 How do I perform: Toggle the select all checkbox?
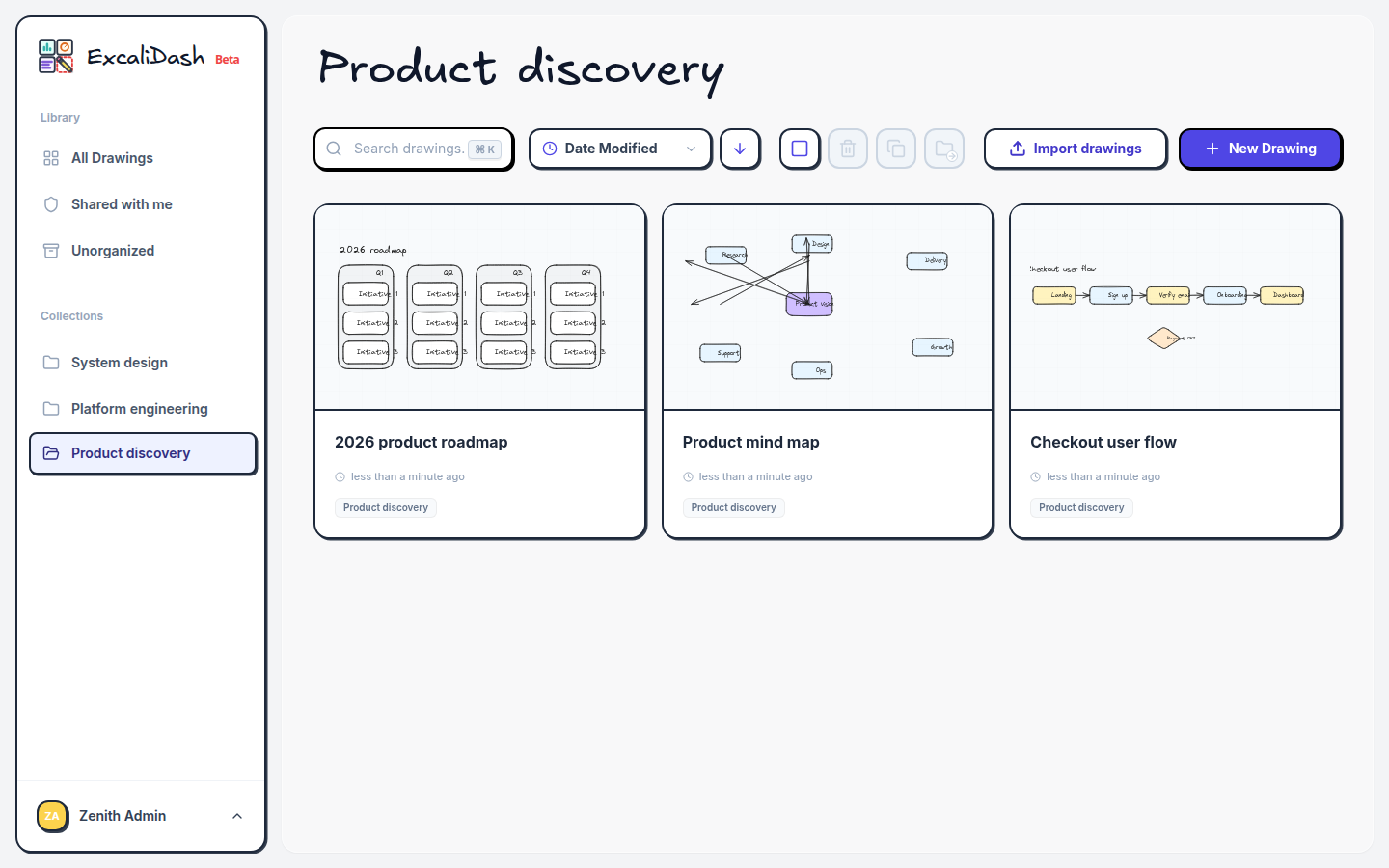(800, 149)
